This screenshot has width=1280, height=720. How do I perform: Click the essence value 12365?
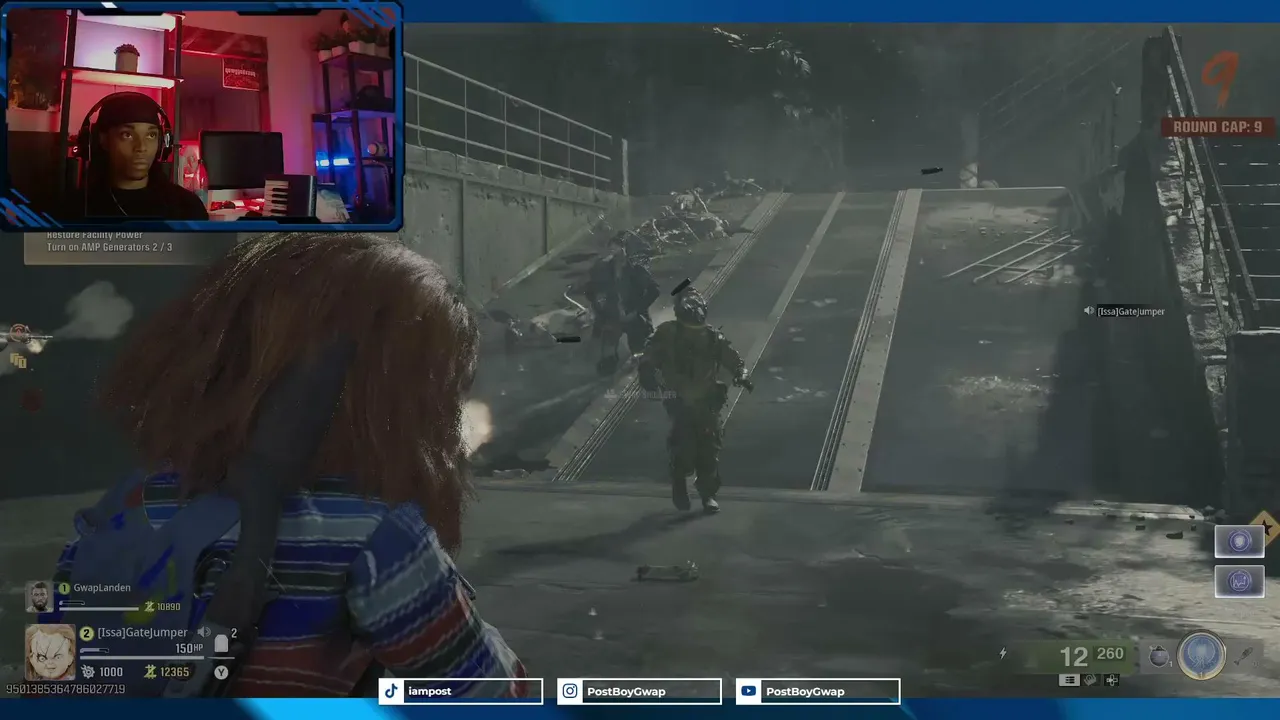175,672
